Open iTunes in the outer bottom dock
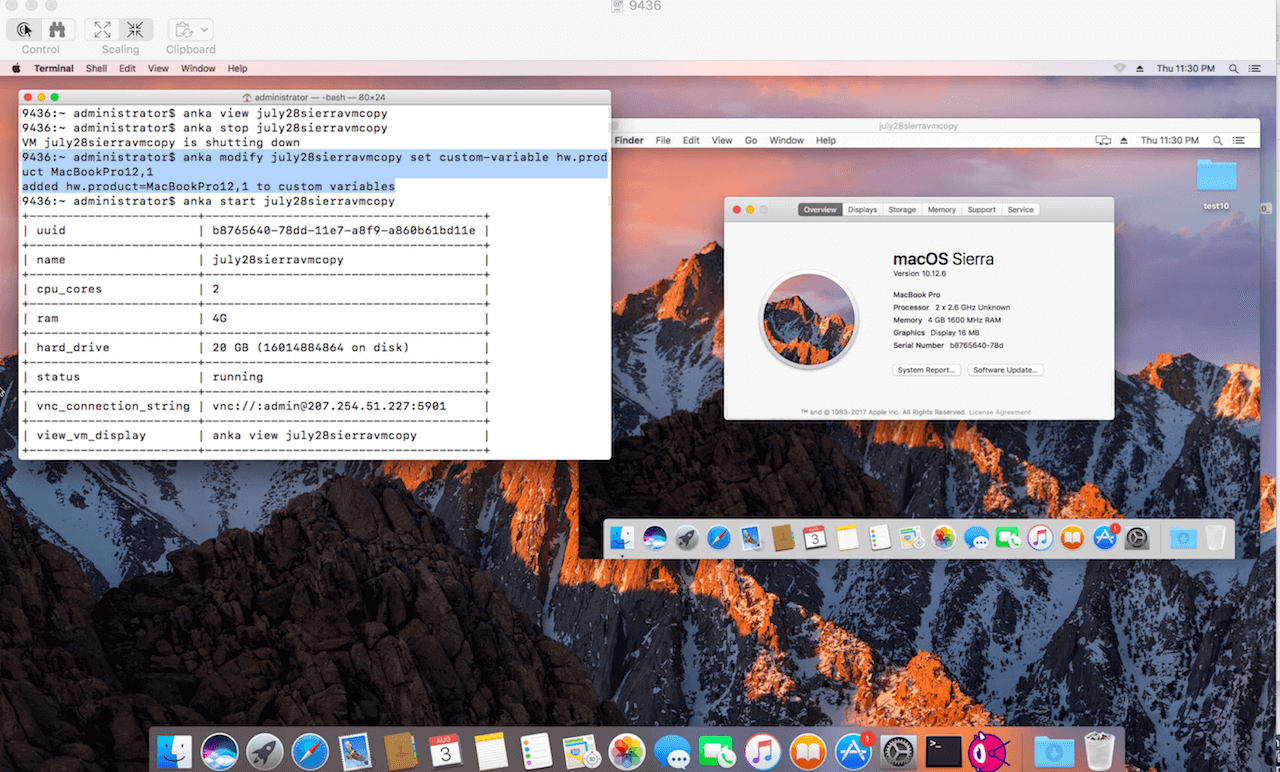 pos(763,750)
